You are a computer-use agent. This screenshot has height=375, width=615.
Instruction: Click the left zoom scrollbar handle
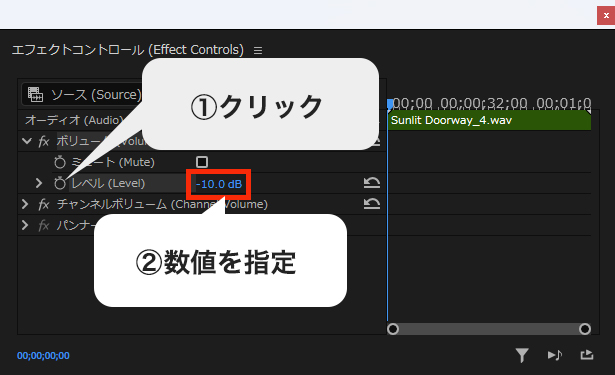pyautogui.click(x=393, y=329)
